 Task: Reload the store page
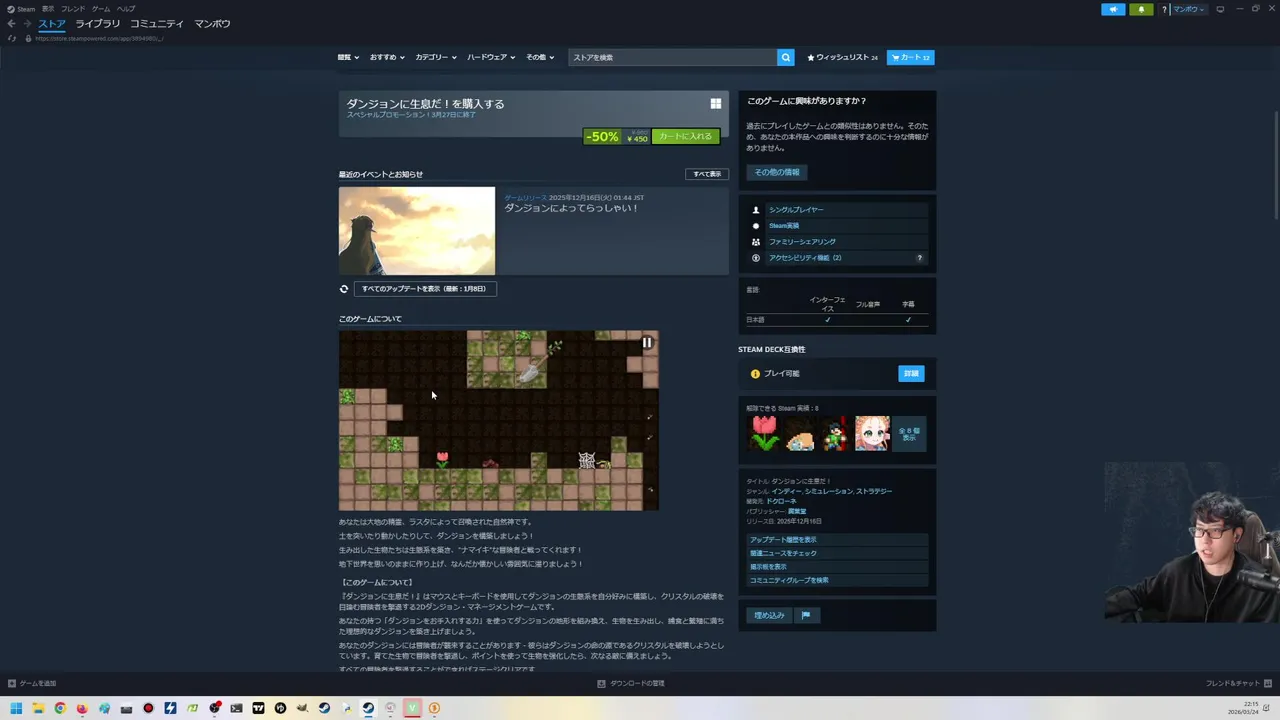point(12,38)
